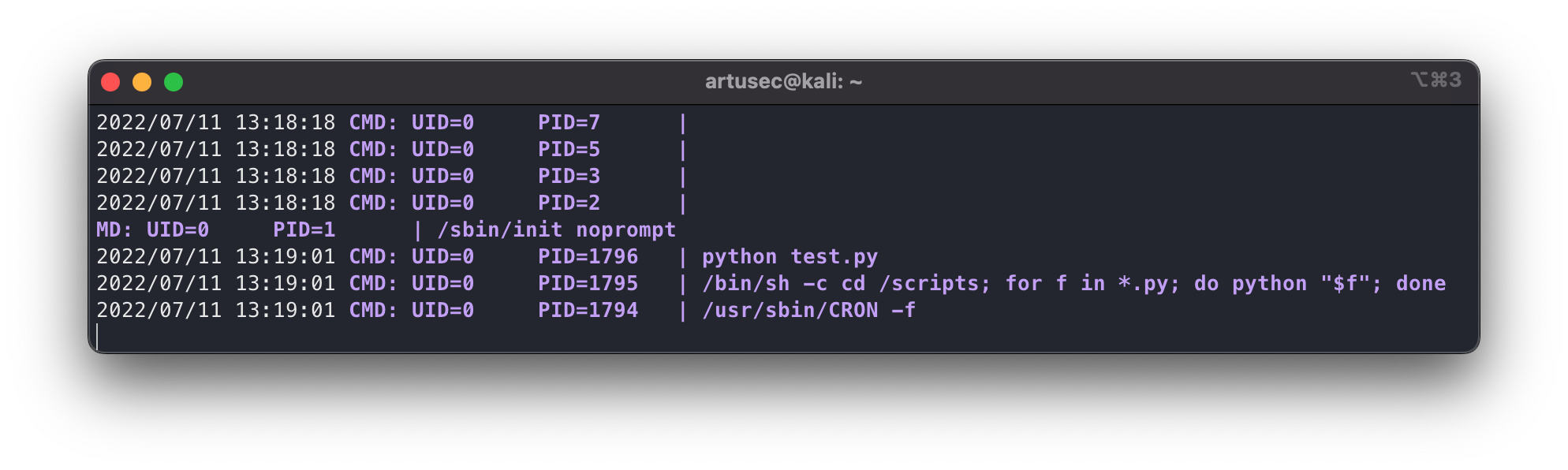Viewport: 1568px width, 470px height.
Task: Click the PID=2 entry
Action: (x=569, y=203)
